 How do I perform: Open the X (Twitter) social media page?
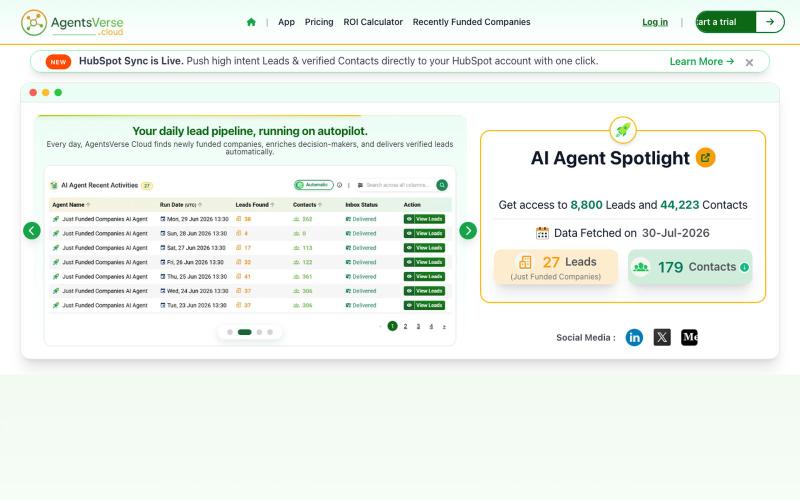pos(662,337)
